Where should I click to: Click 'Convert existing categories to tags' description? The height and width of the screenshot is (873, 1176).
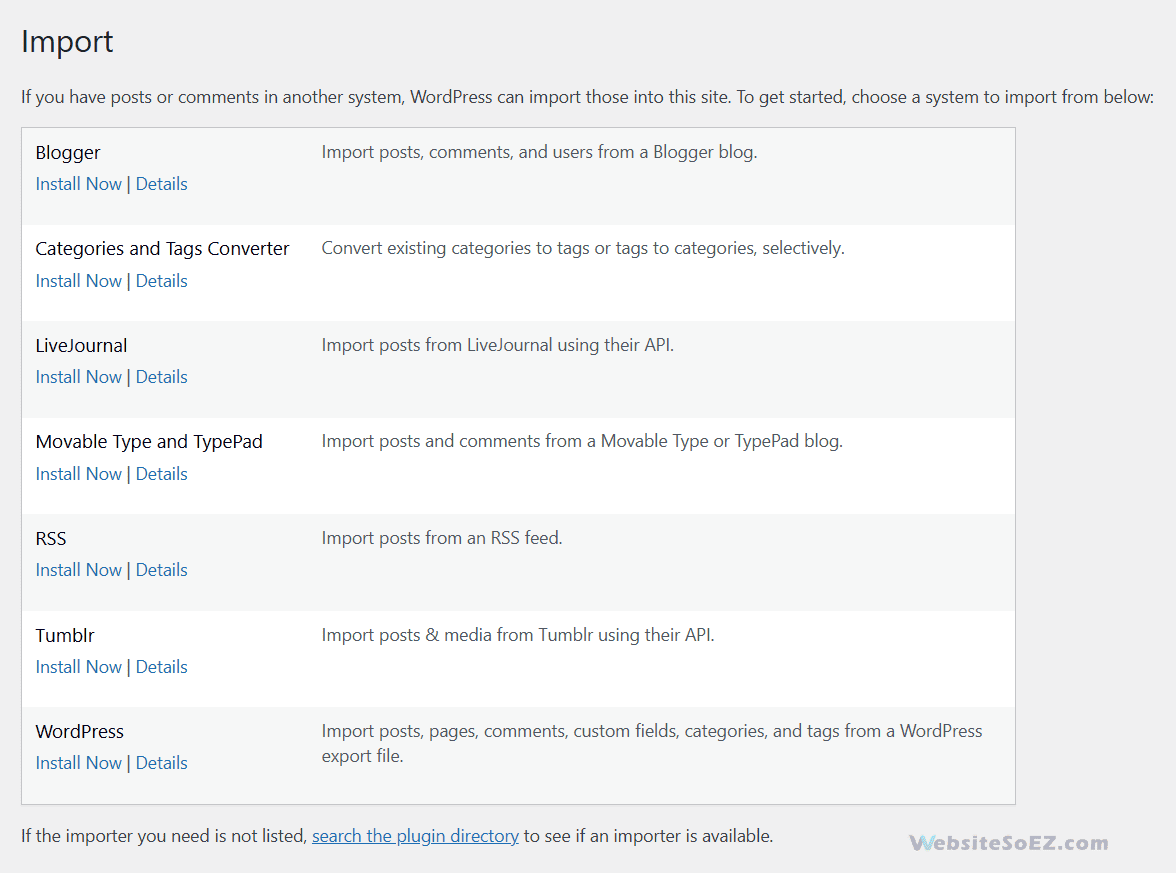pos(583,248)
